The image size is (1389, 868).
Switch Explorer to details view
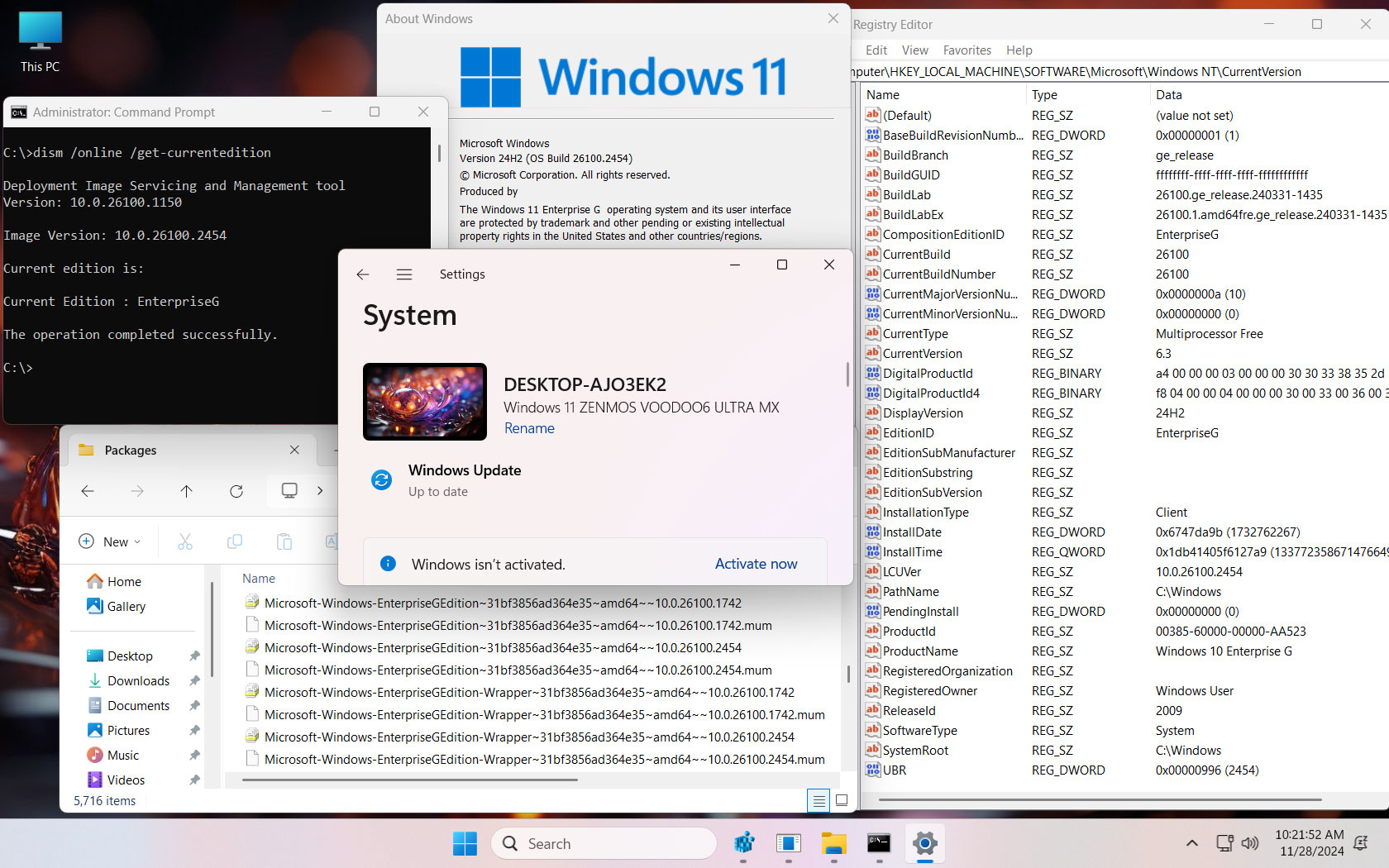pos(819,800)
